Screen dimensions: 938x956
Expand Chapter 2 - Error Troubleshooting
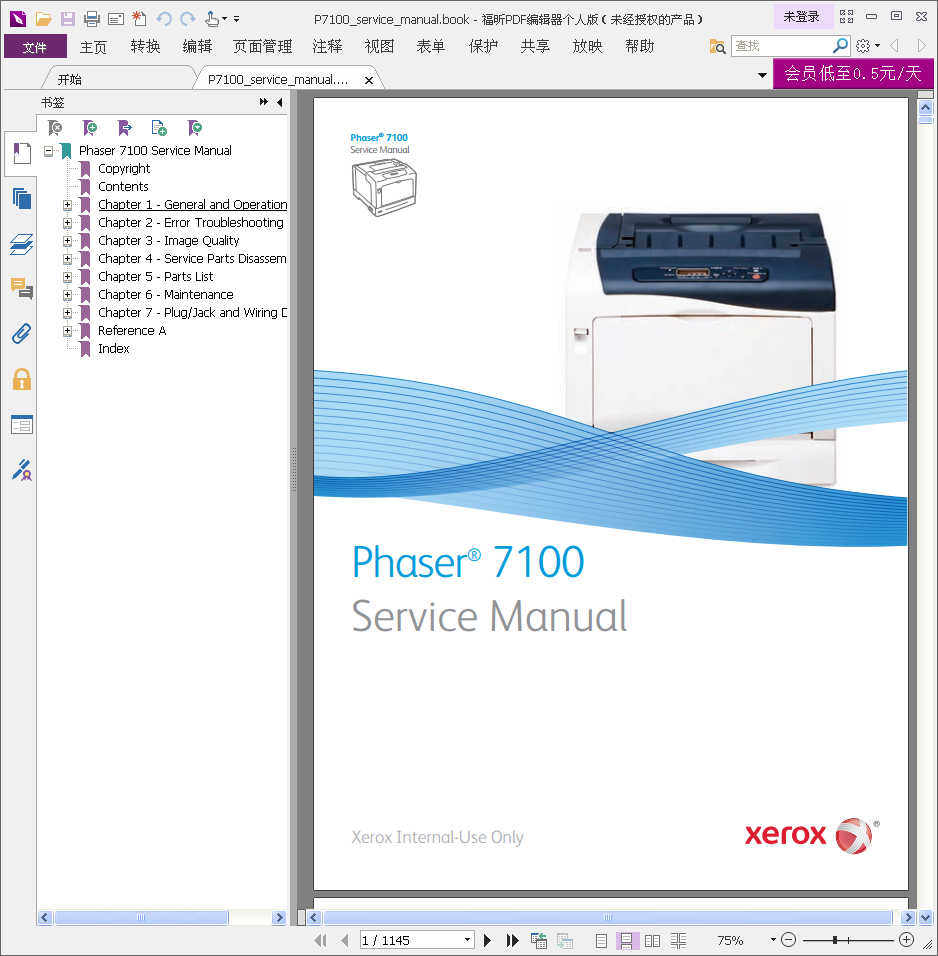68,223
